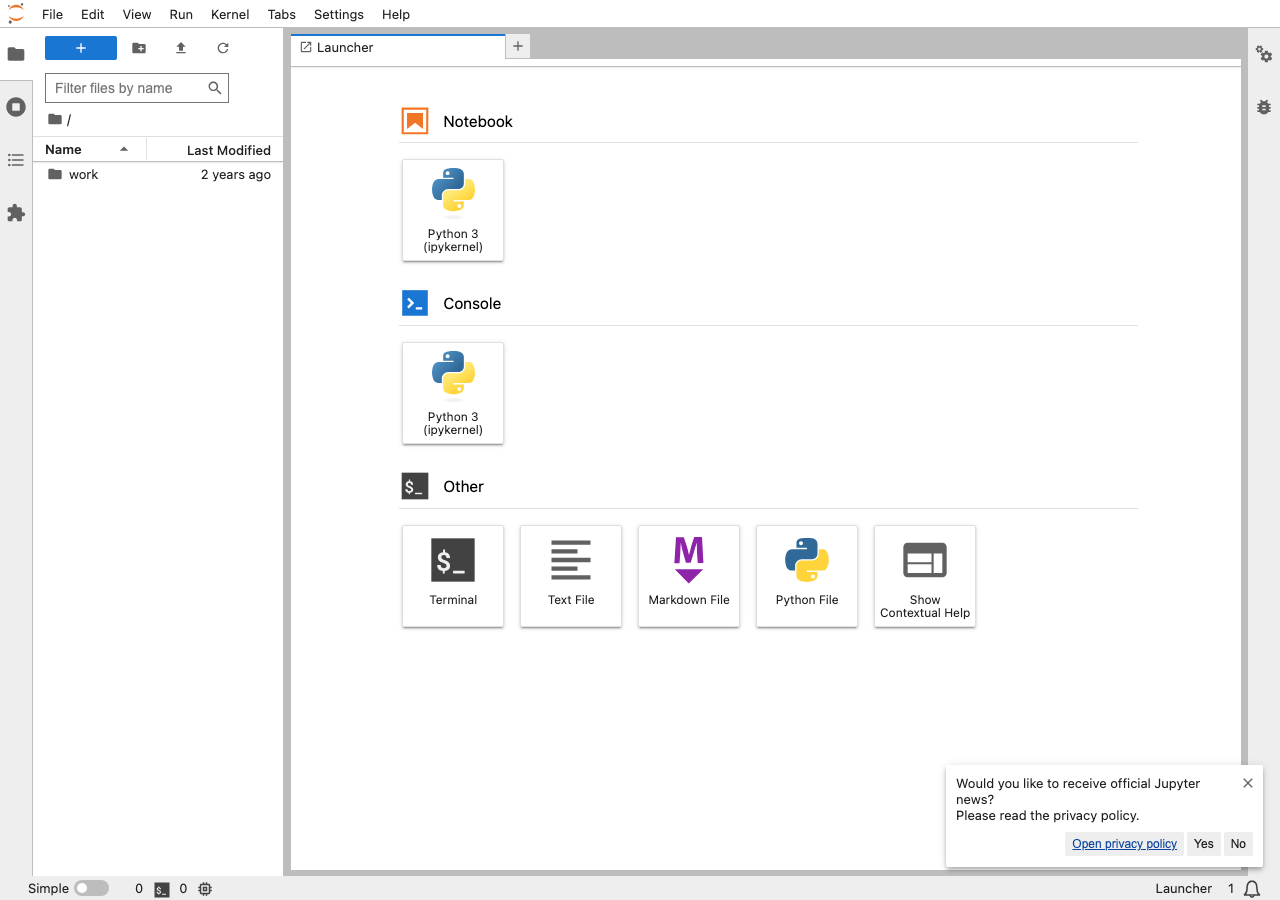Focus the Filter files by name field

(x=137, y=88)
